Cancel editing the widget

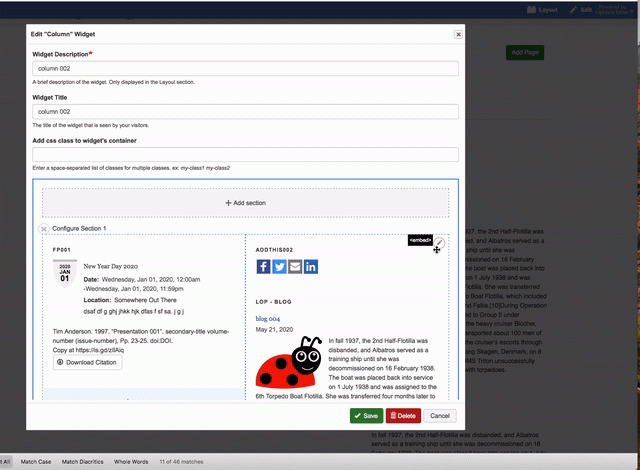click(440, 416)
